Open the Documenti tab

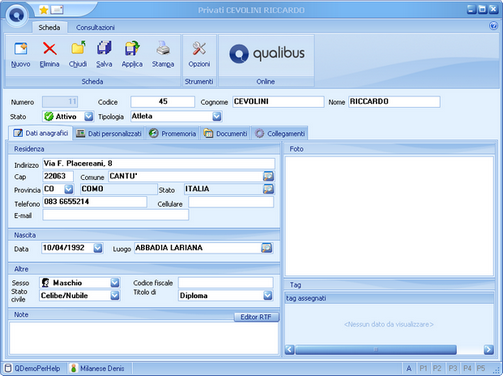pos(226,134)
